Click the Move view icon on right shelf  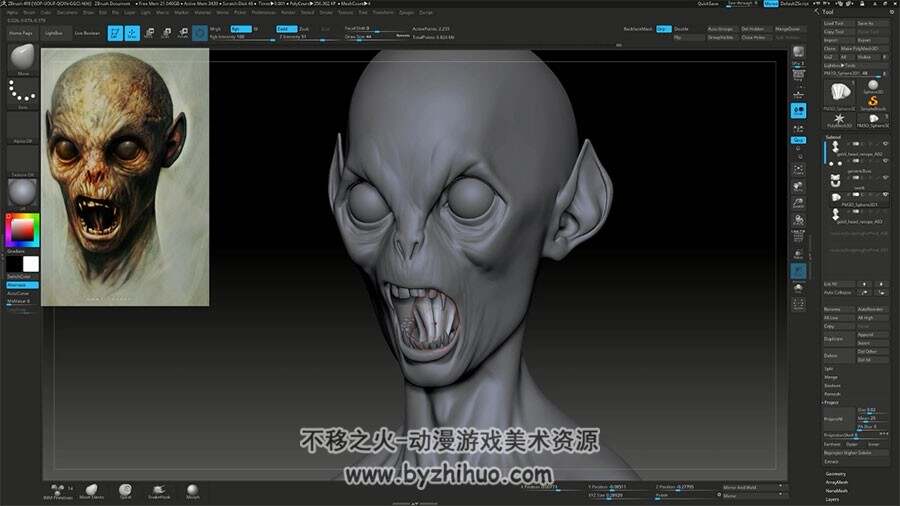point(798,187)
